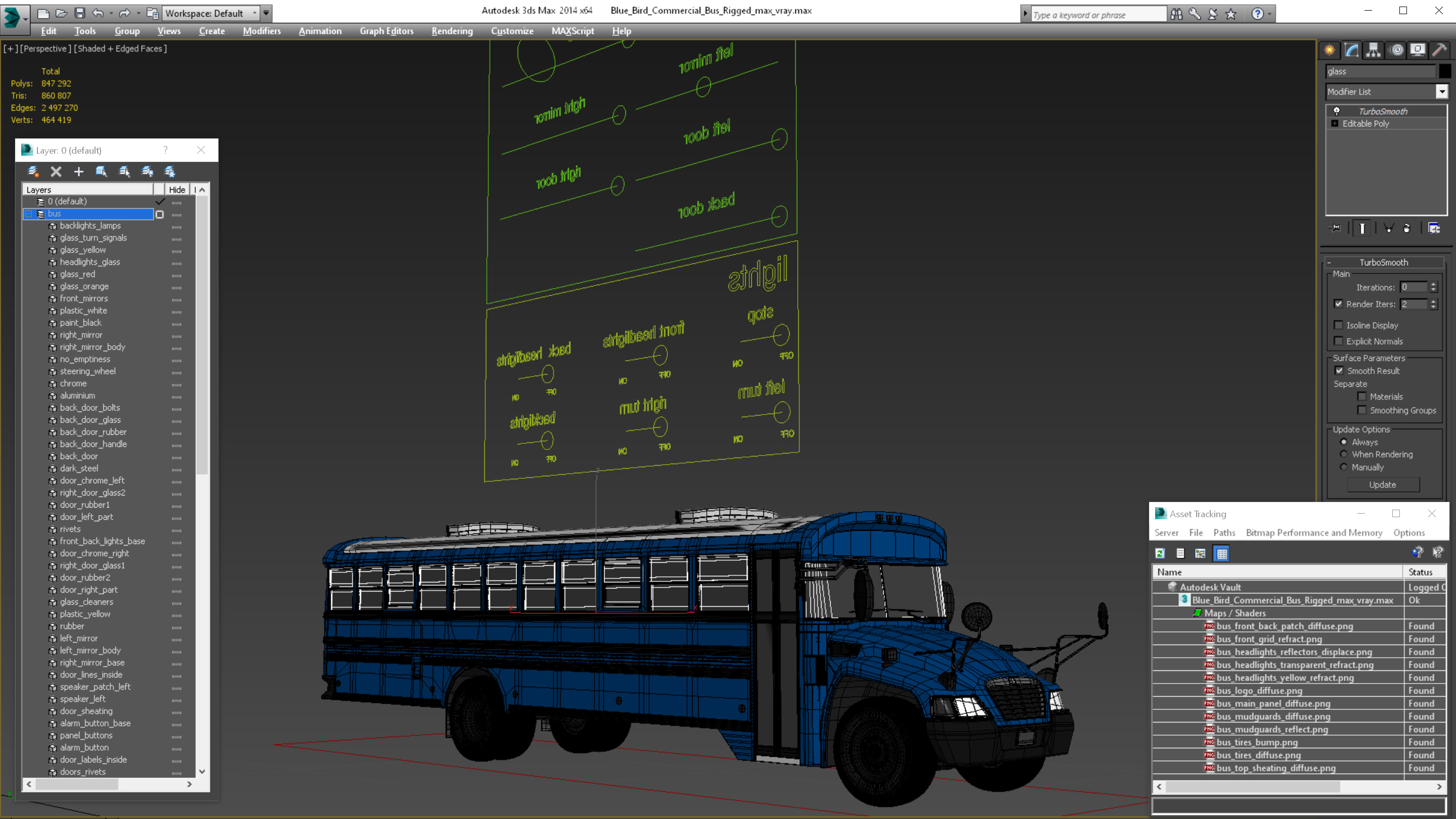Click Name column header in Asset Tracking
Image resolution: width=1456 pixels, height=819 pixels.
click(1278, 572)
